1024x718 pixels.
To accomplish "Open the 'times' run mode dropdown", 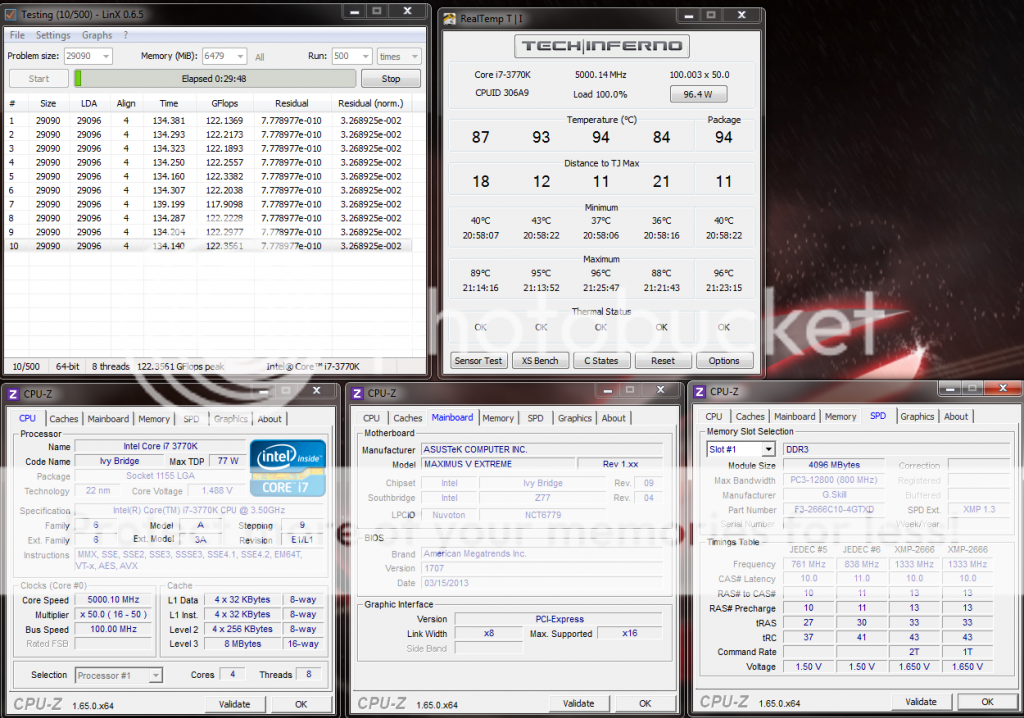I will pyautogui.click(x=413, y=57).
